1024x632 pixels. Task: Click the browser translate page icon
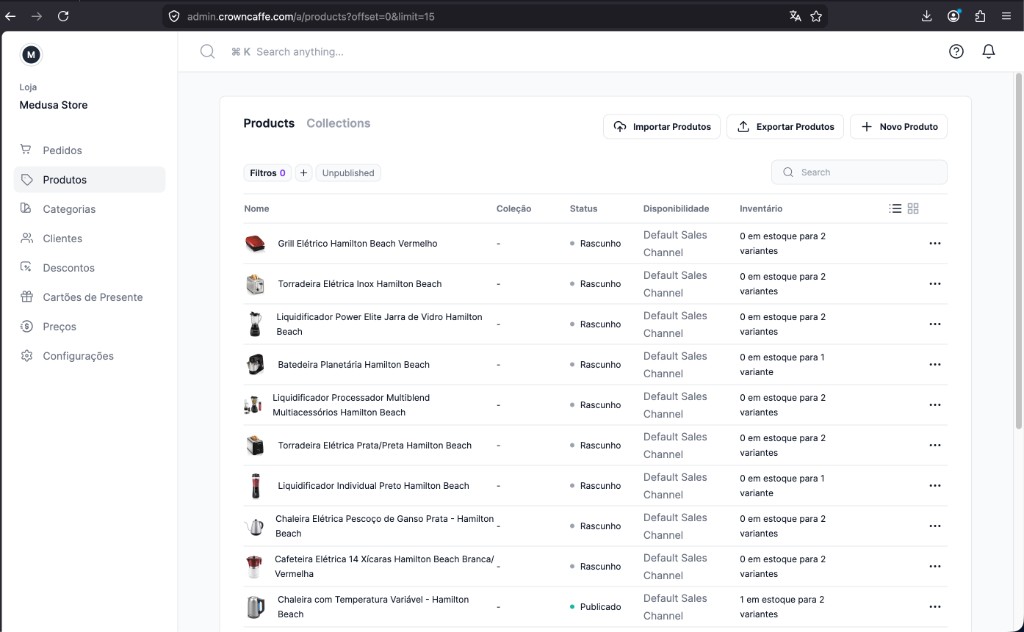(x=795, y=16)
